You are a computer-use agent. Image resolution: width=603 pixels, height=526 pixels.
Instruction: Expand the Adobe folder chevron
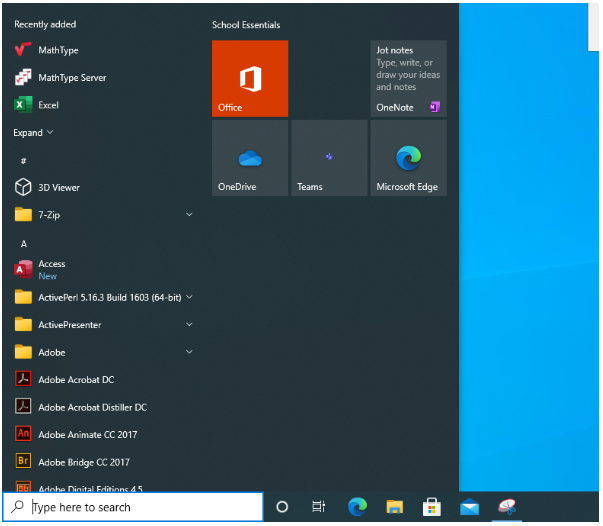(189, 352)
